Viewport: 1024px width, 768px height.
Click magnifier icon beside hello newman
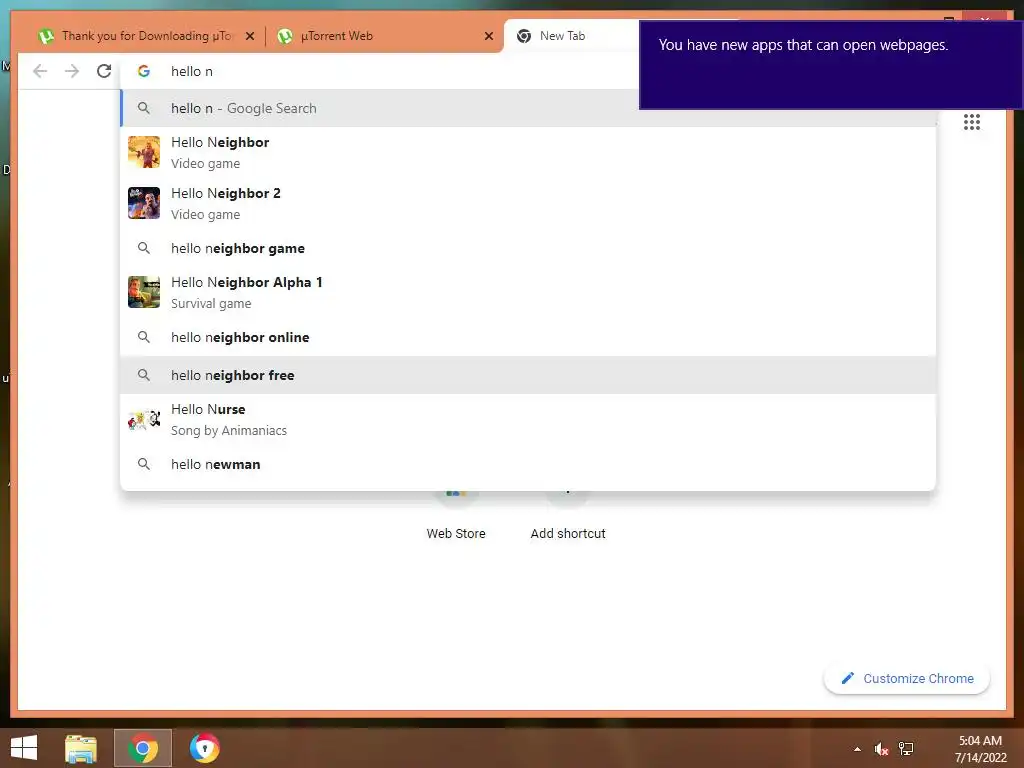144,464
